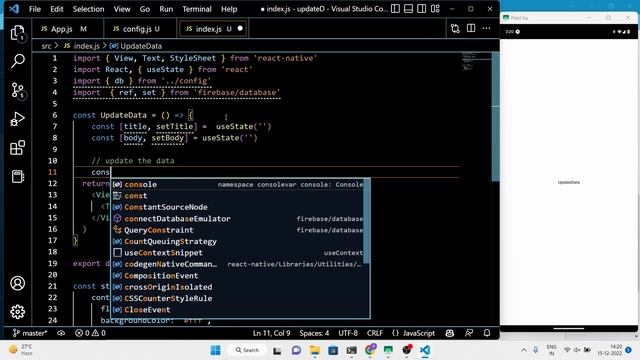This screenshot has width=640, height=360.
Task: Click the bottom activity bar panel icon above Accounts
Action: pos(18,176)
